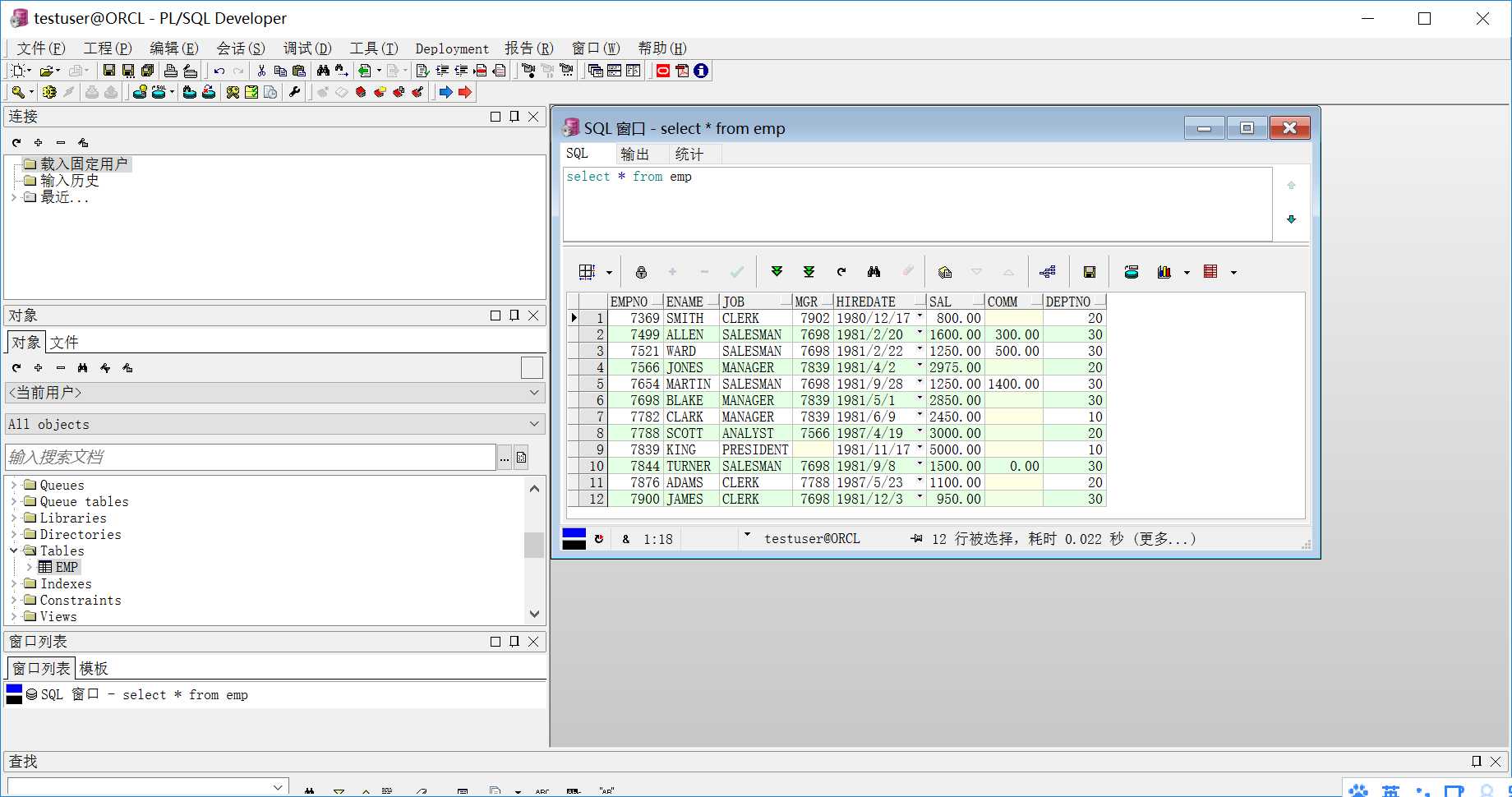Switch to the 输出 tab in SQL window
1512x797 pixels.
pyautogui.click(x=634, y=154)
